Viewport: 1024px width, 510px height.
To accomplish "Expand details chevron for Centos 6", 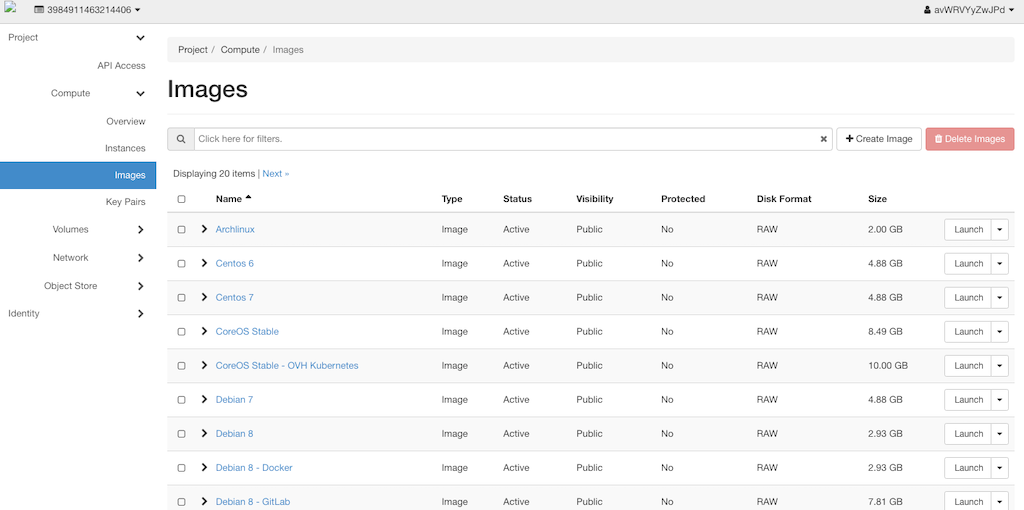I will pos(204,263).
